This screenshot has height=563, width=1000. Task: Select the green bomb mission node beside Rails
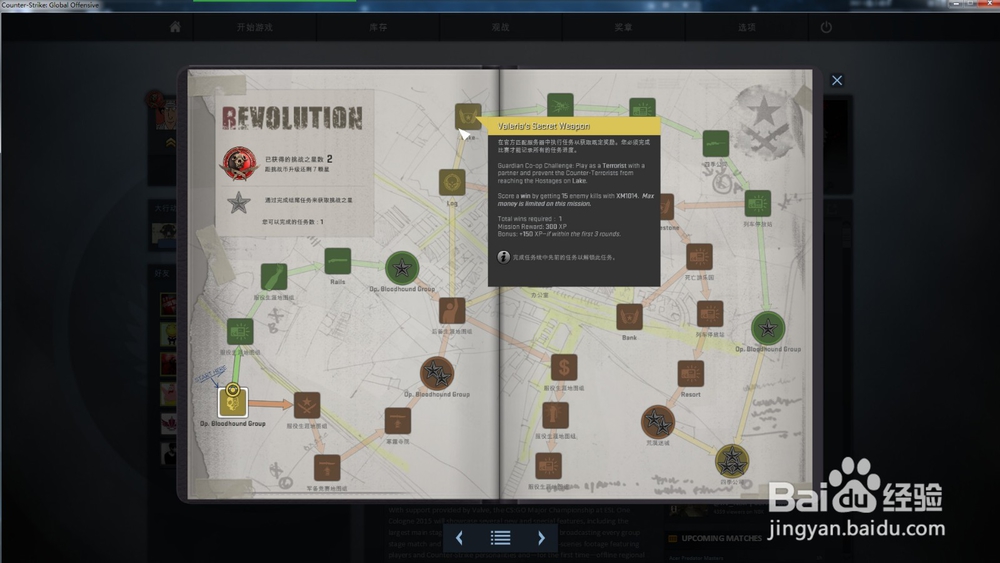[x=274, y=277]
